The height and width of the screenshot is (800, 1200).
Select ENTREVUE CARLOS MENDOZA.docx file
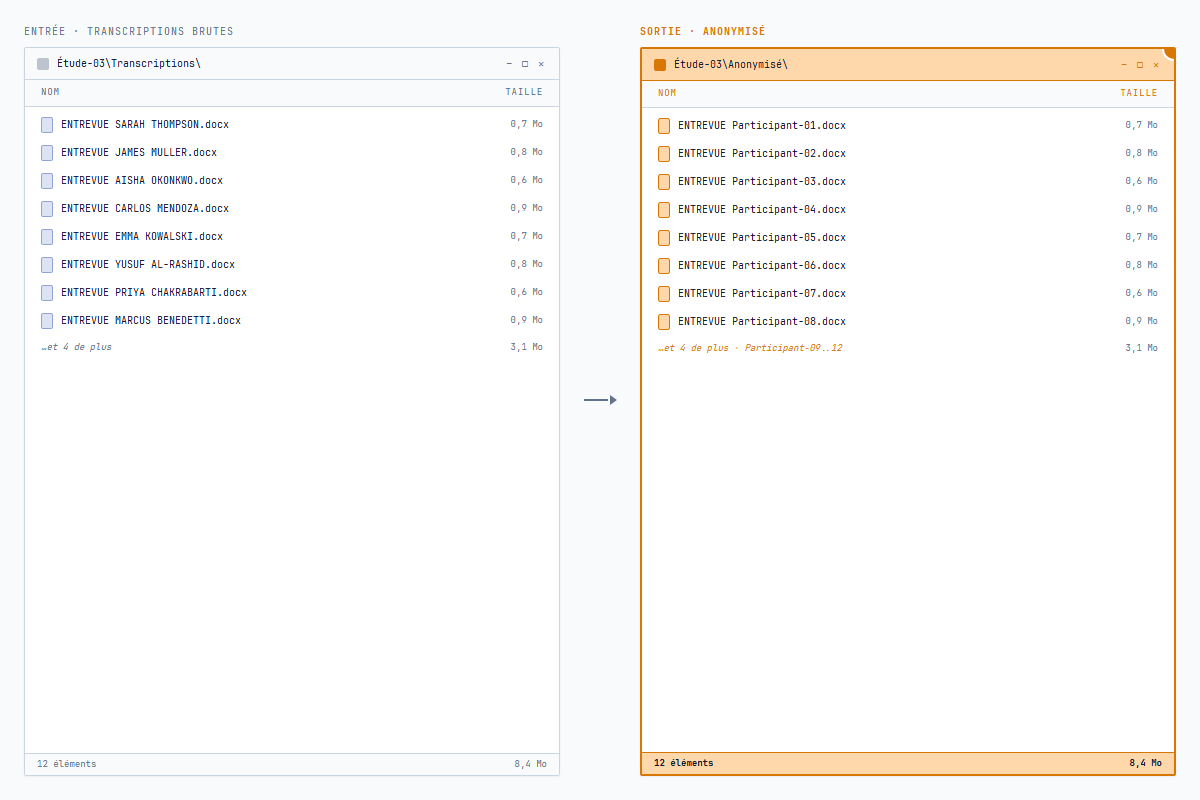tap(145, 209)
